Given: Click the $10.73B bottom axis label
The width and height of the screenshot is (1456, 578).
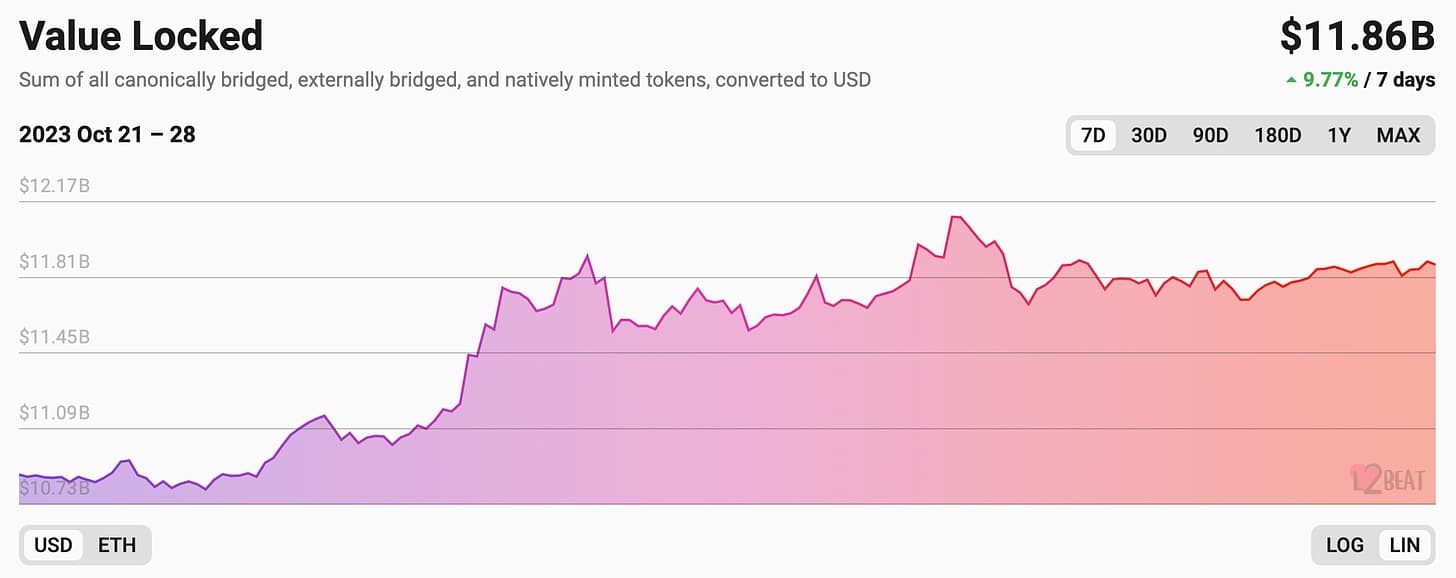Looking at the screenshot, I should 54,488.
